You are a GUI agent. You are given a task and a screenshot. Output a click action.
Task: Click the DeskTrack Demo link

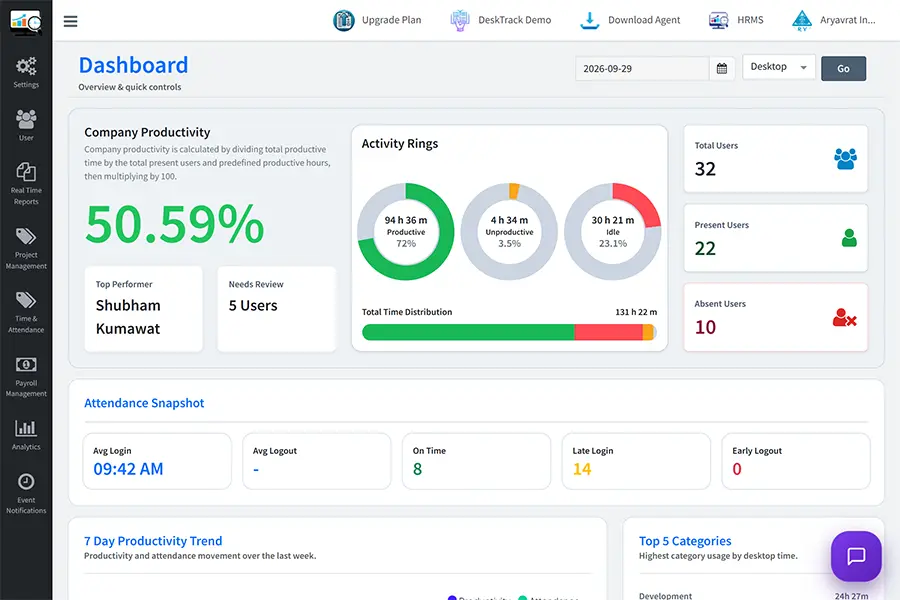tap(514, 20)
